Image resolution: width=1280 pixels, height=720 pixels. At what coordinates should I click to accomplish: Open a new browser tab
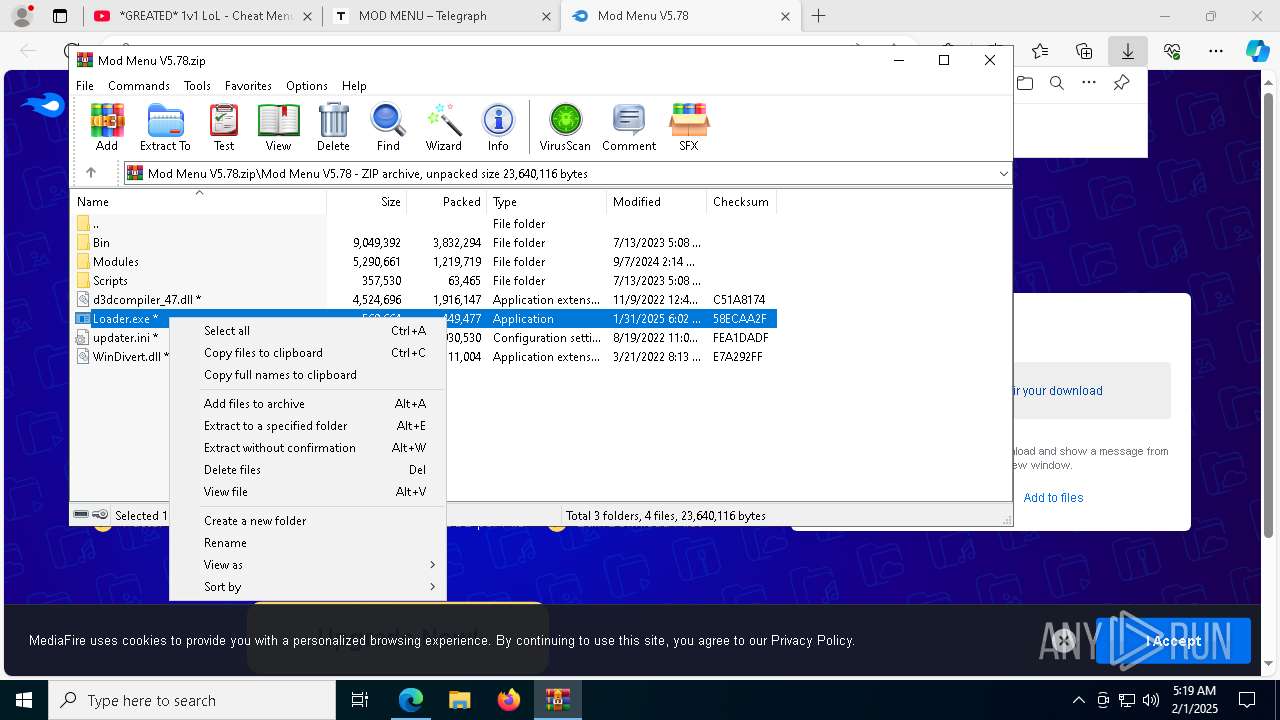click(x=819, y=16)
